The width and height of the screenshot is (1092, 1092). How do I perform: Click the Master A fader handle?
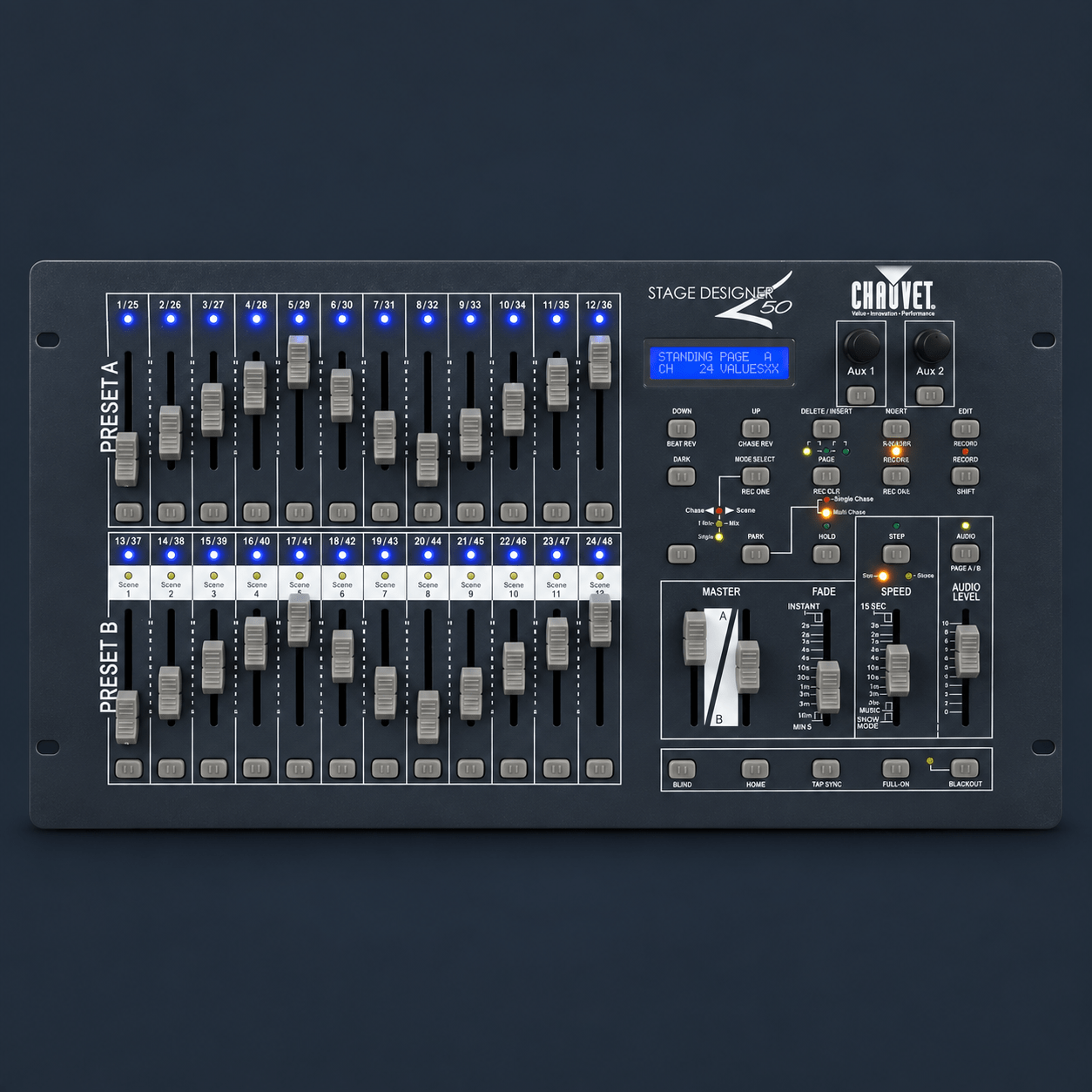[x=695, y=638]
